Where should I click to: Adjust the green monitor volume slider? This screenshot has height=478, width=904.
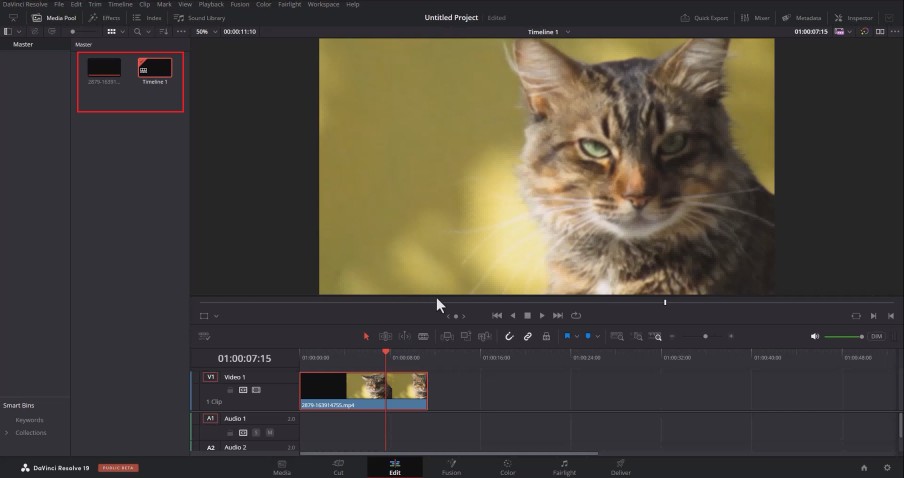coord(844,337)
